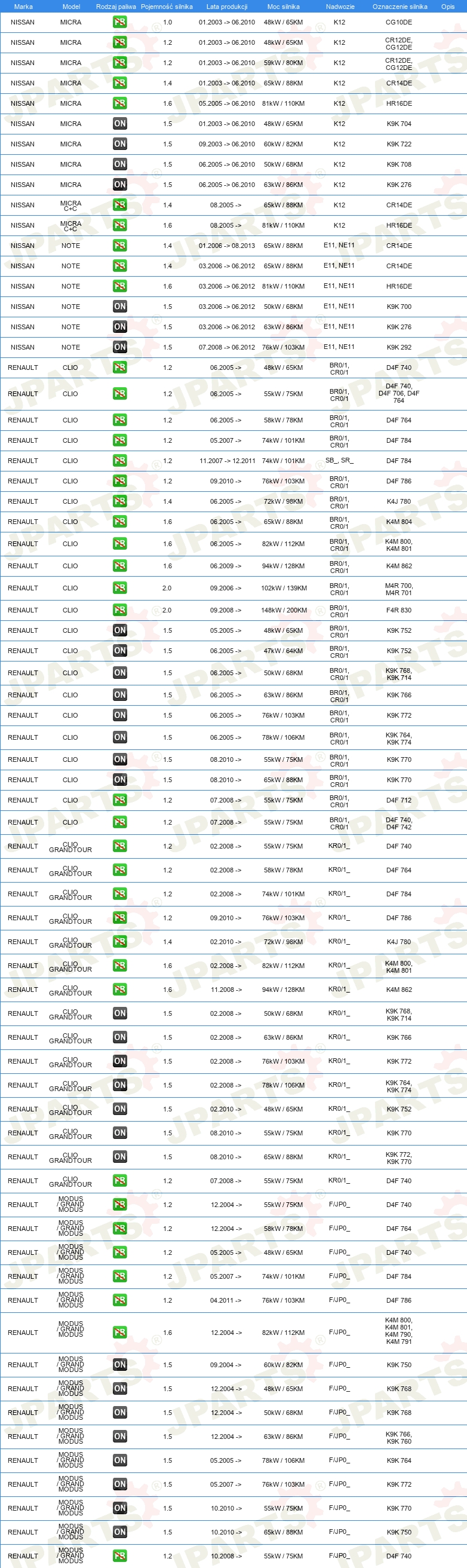Select the 07.2008 -> 06.2012 production cell
The image size is (467, 1568).
[x=227, y=347]
